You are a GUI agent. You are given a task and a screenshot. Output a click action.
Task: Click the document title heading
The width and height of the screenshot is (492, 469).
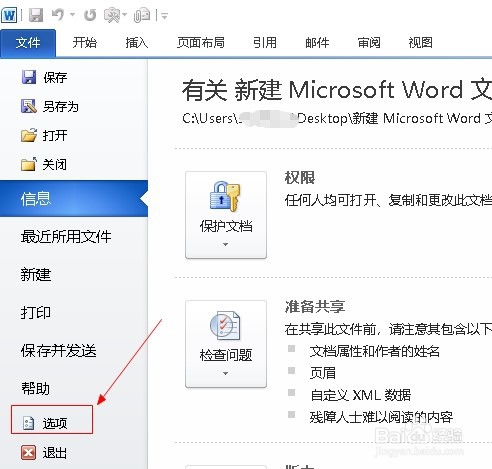coord(337,90)
